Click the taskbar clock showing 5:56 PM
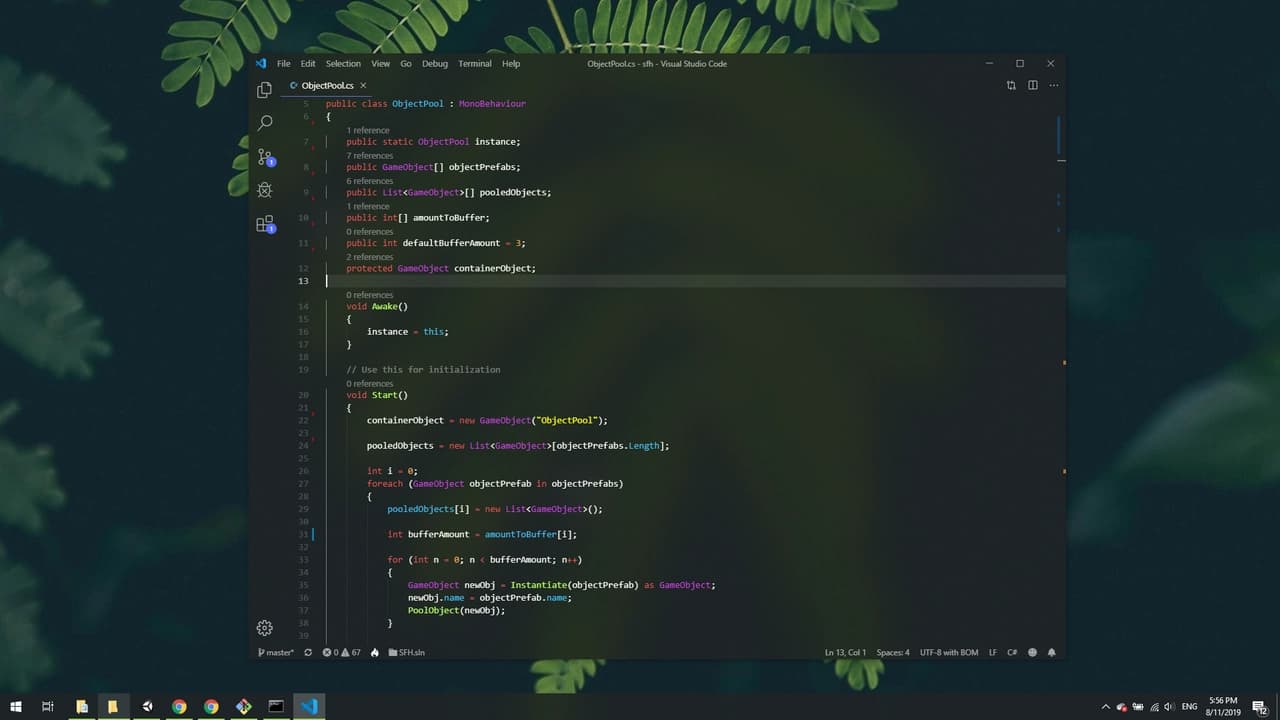Image resolution: width=1280 pixels, height=720 pixels. pyautogui.click(x=1222, y=707)
